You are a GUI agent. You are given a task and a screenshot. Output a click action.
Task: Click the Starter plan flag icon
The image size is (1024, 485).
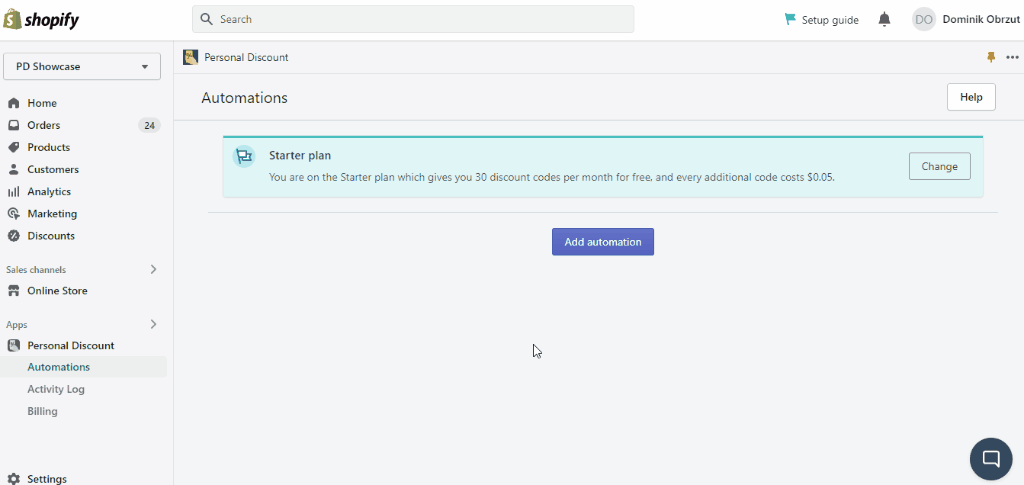tap(244, 157)
